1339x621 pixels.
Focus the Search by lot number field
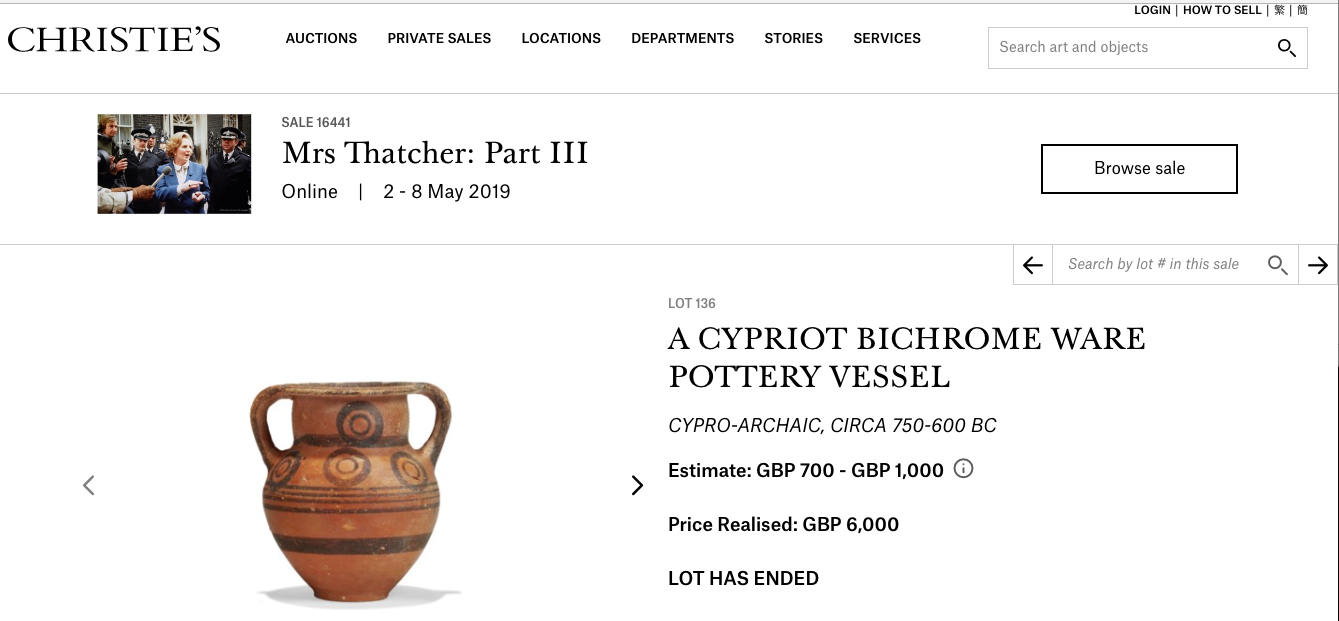click(x=1153, y=265)
